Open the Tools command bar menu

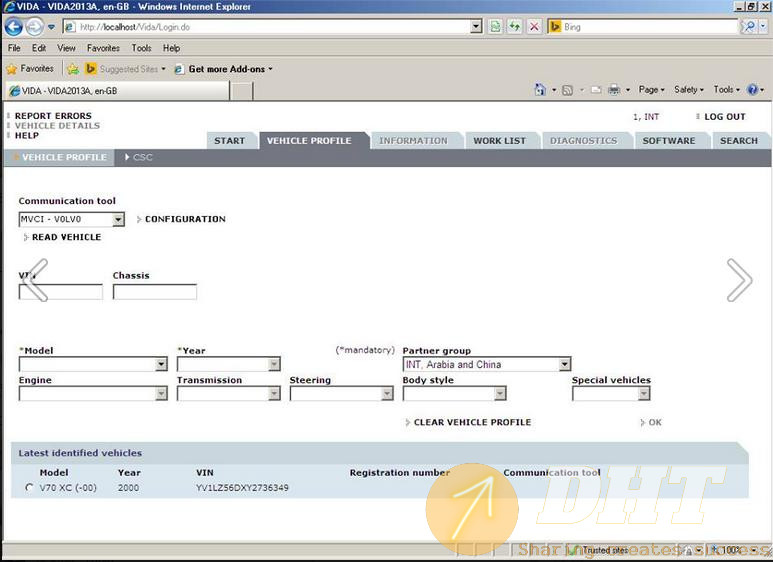coord(727,90)
